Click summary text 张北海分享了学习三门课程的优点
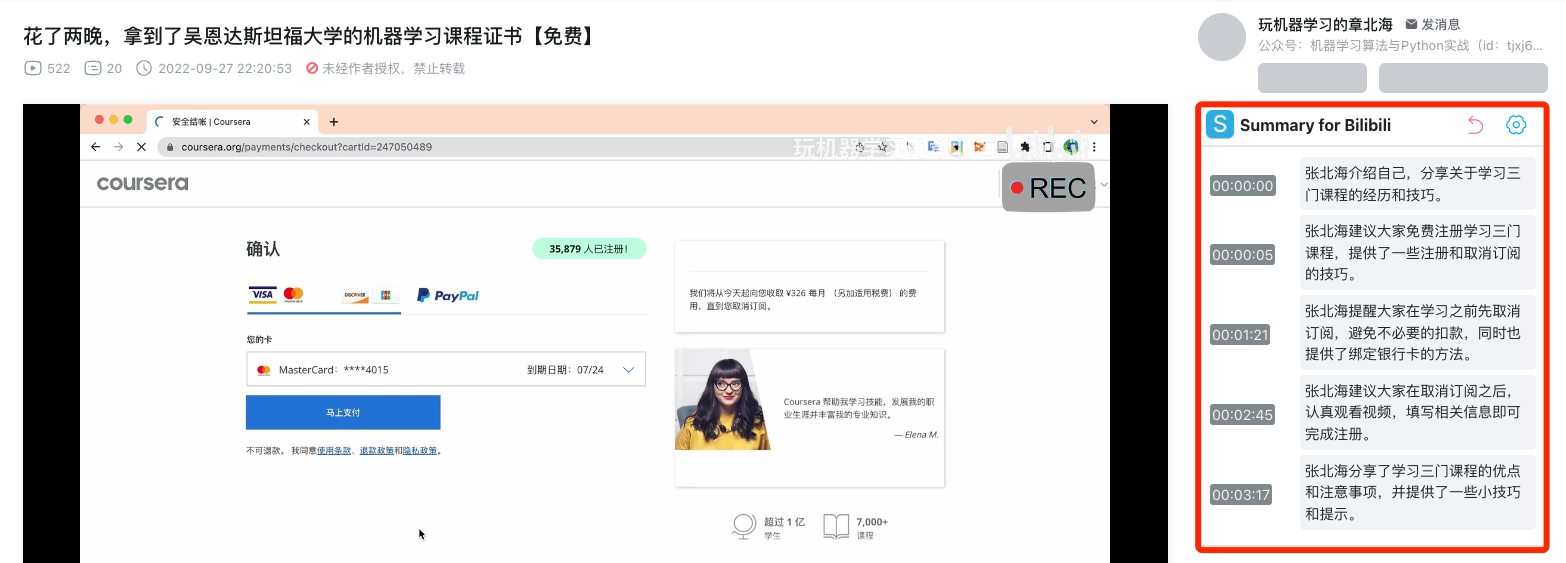This screenshot has width=1566, height=563. (1417, 494)
